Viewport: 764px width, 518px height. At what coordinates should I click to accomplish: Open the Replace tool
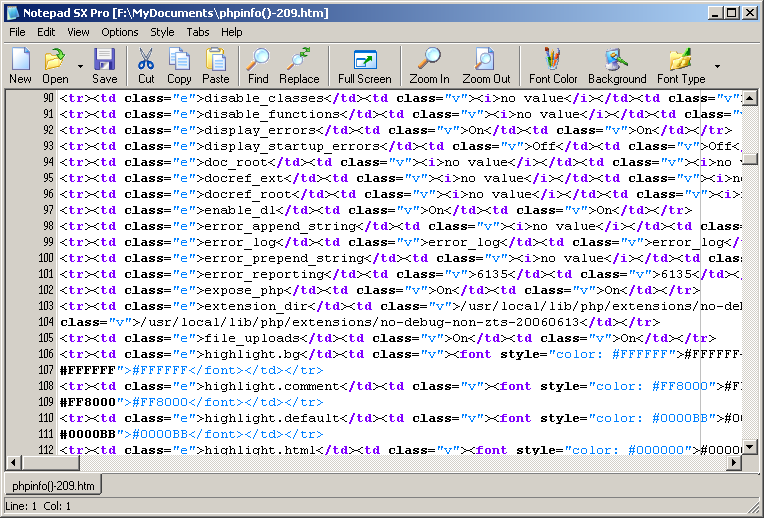[299, 66]
